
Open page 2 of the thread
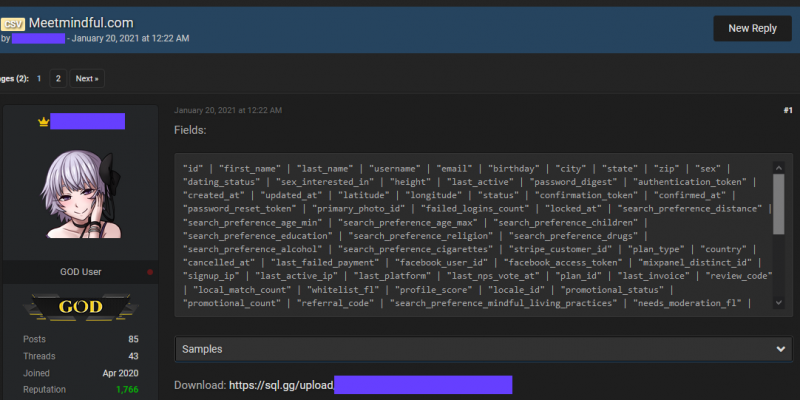[58, 79]
